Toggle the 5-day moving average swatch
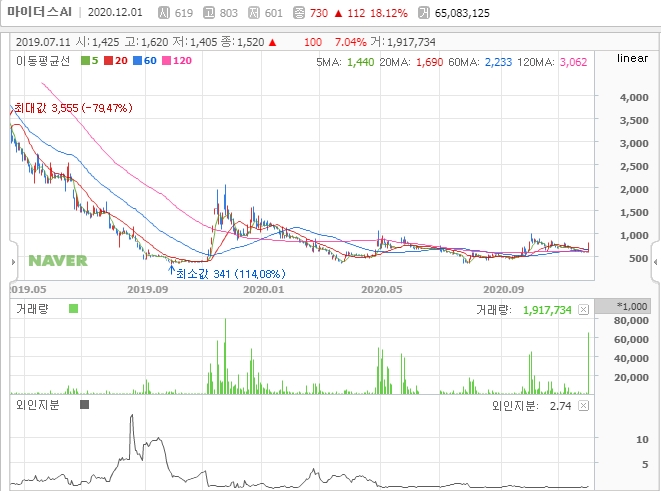Viewport: 661px width, 491px height. coord(85,61)
